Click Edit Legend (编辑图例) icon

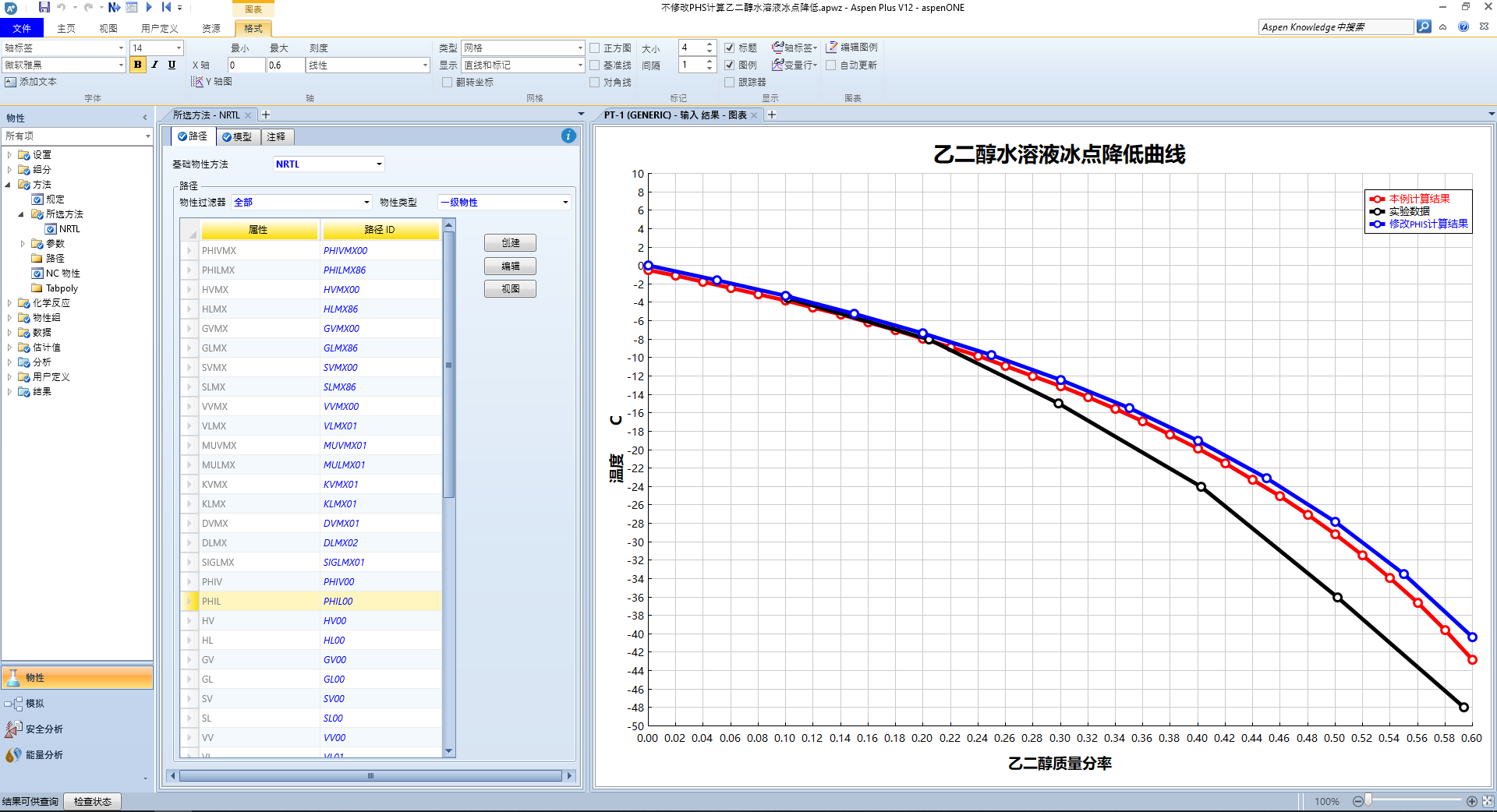pos(832,48)
